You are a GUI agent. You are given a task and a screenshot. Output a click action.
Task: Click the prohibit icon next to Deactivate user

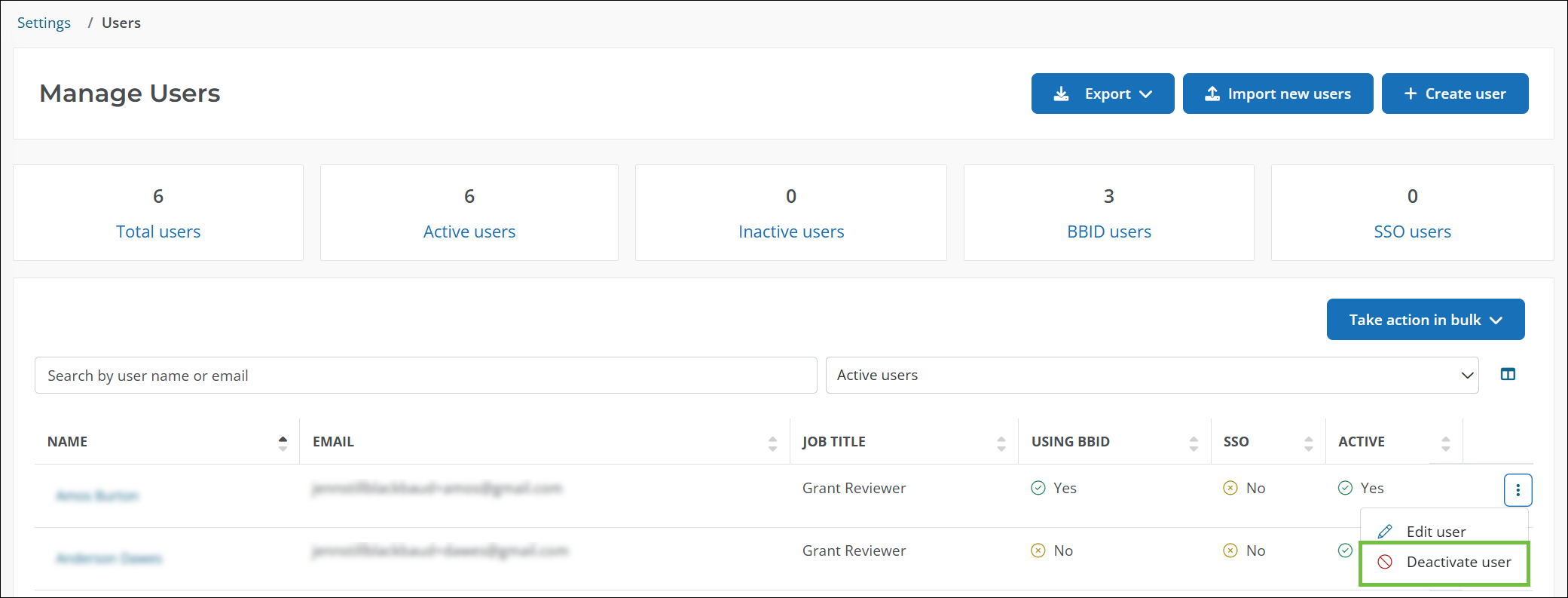(1385, 563)
